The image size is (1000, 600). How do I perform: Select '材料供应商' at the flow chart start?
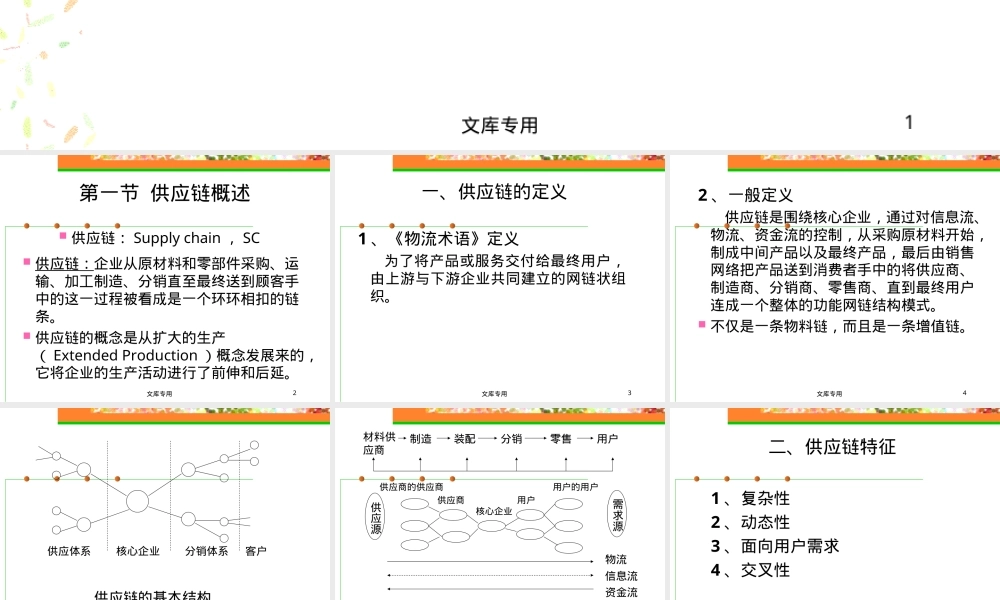click(x=379, y=444)
